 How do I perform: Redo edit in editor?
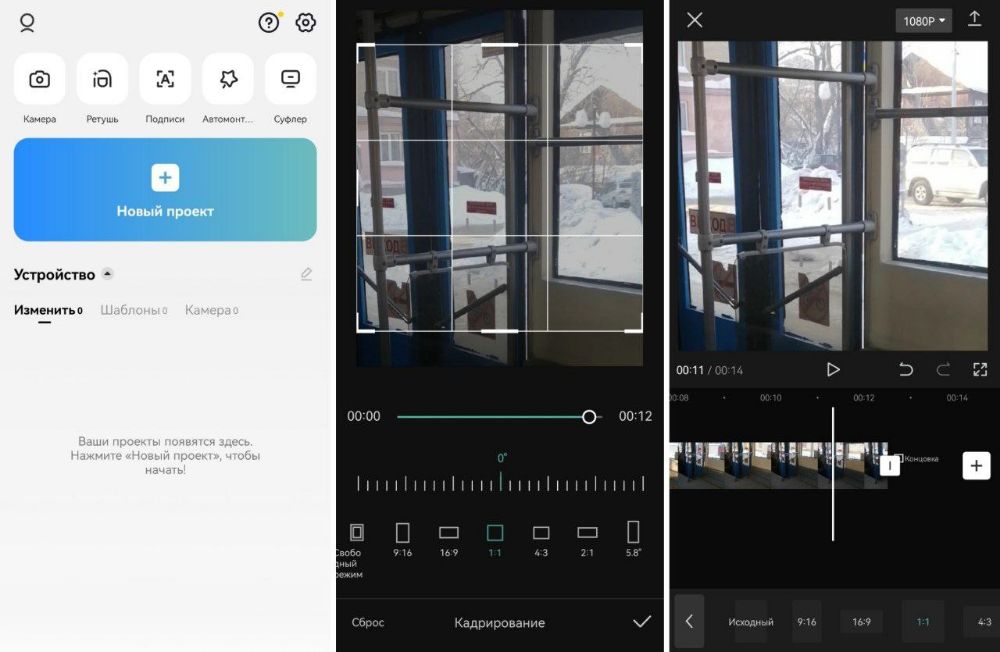[943, 369]
